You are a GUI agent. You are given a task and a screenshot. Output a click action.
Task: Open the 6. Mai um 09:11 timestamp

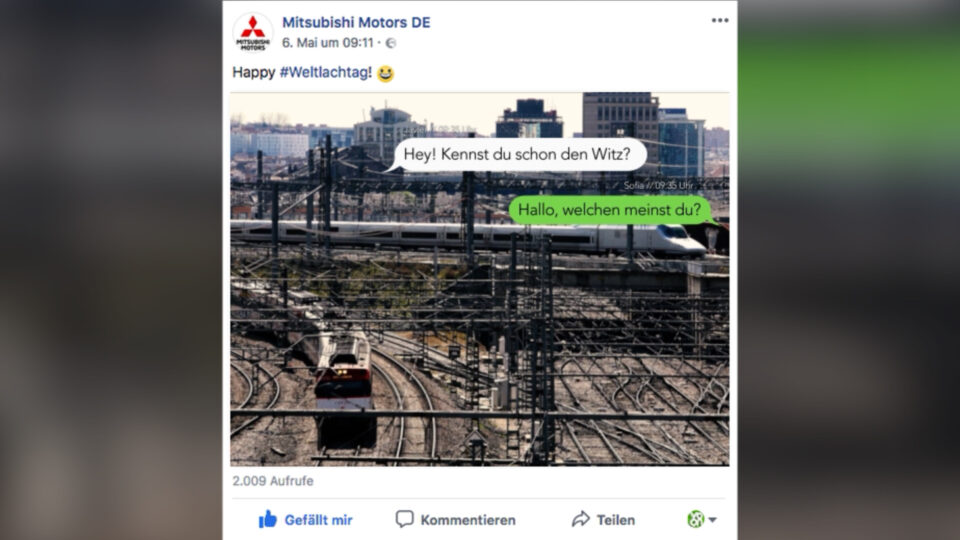328,43
